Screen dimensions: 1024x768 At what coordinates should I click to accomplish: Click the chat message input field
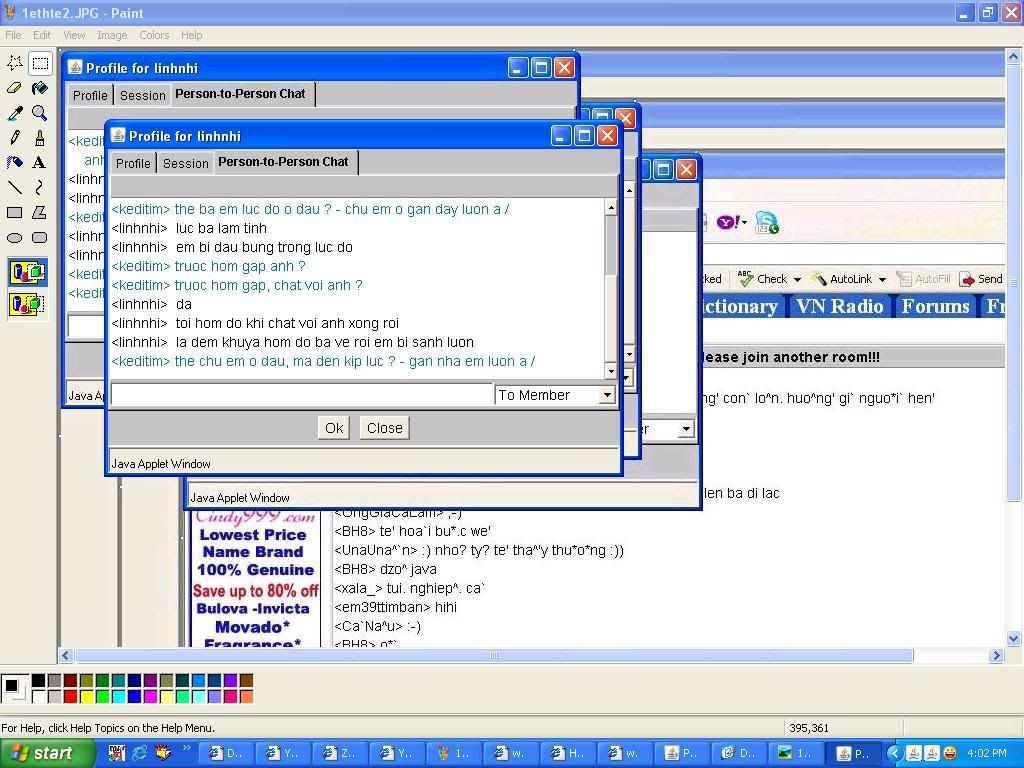(x=302, y=394)
